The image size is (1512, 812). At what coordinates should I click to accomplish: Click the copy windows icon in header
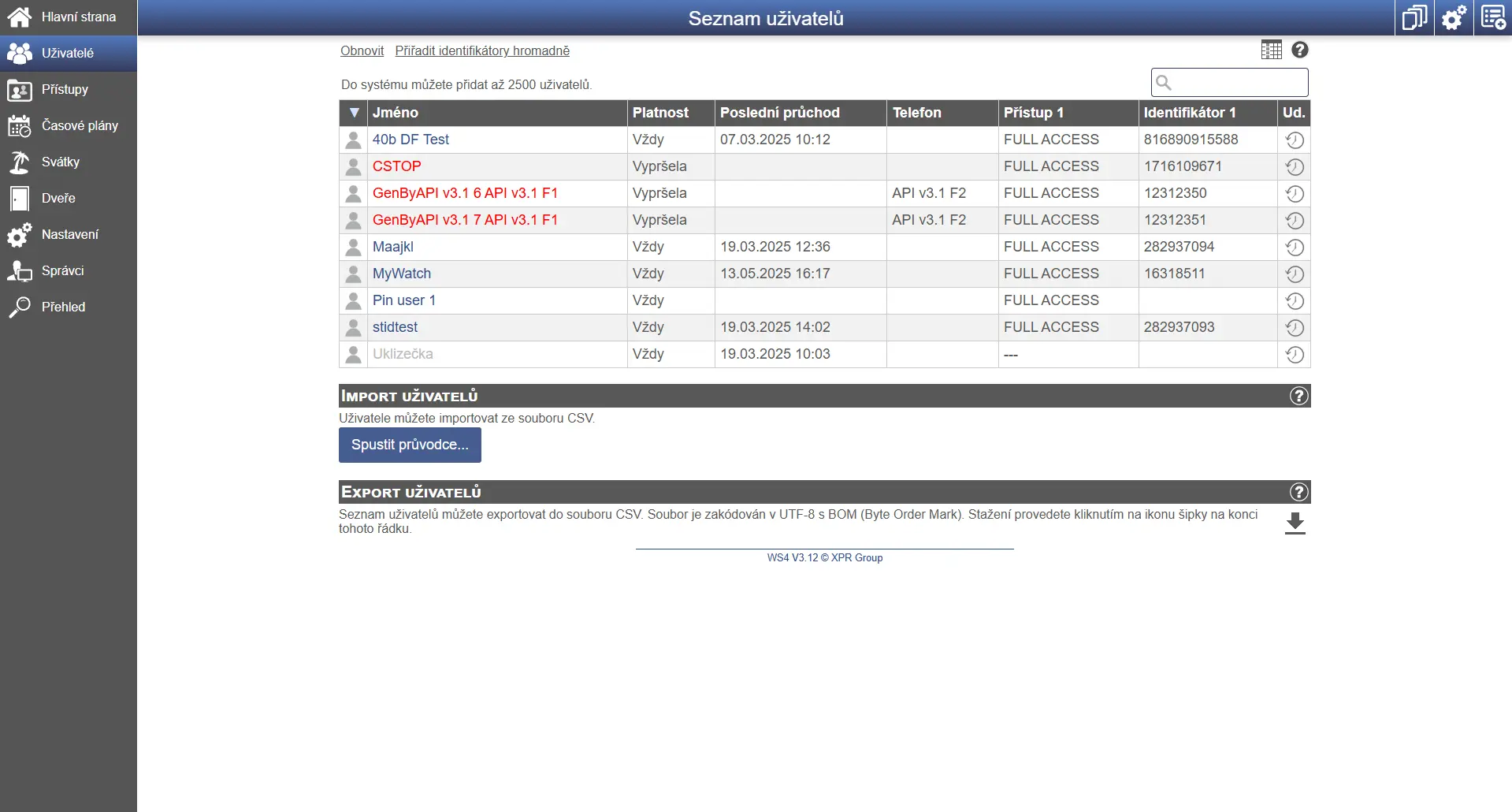[1414, 17]
